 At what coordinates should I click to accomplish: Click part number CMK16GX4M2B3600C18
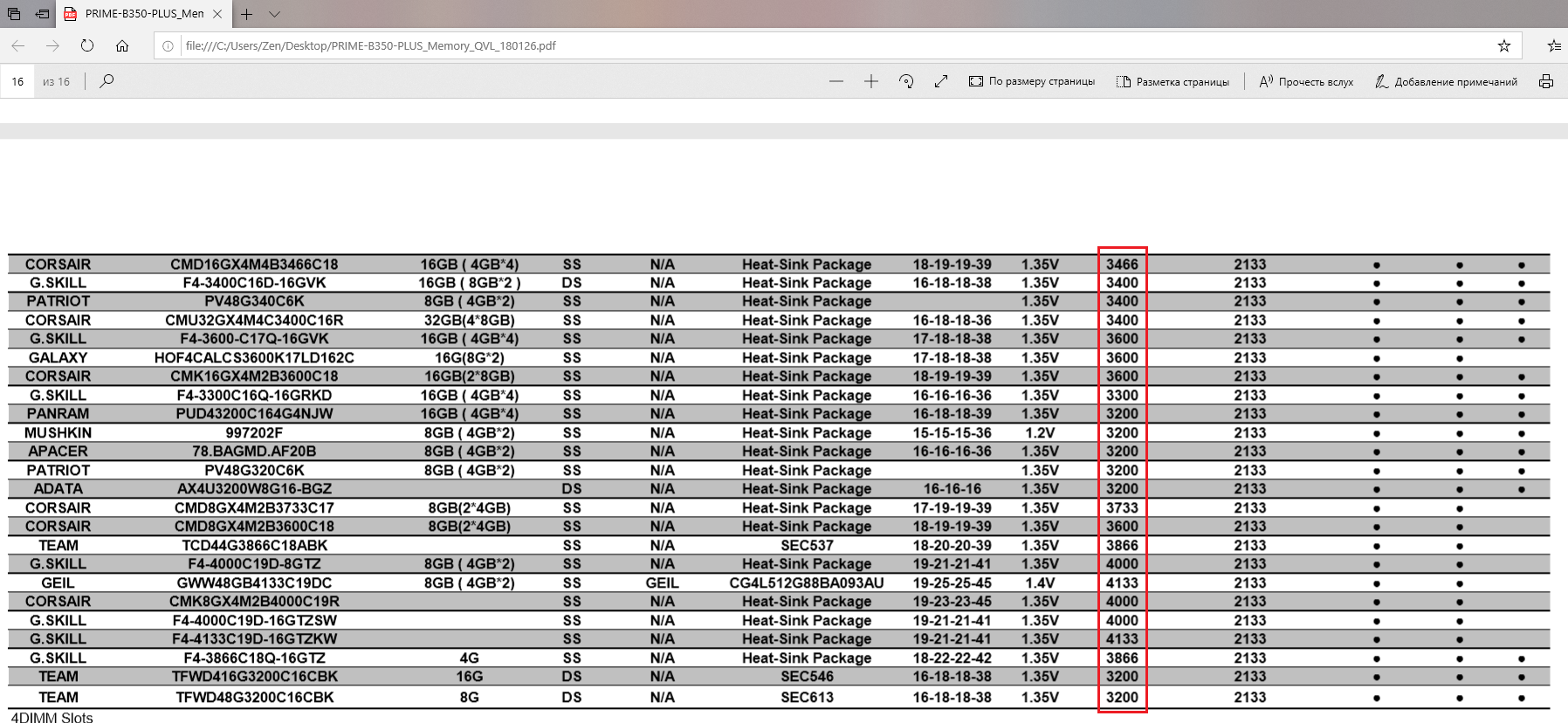[254, 376]
